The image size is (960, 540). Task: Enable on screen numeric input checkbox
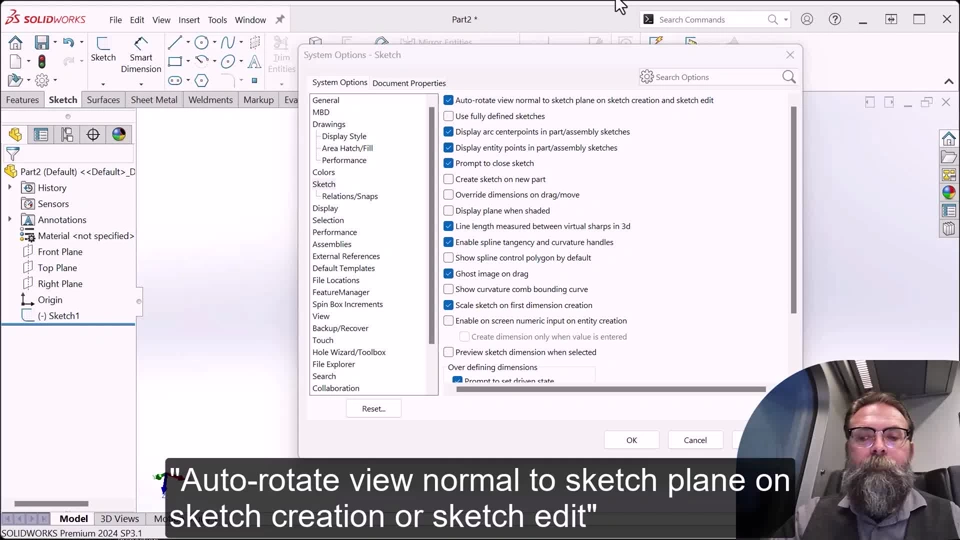pyautogui.click(x=448, y=321)
